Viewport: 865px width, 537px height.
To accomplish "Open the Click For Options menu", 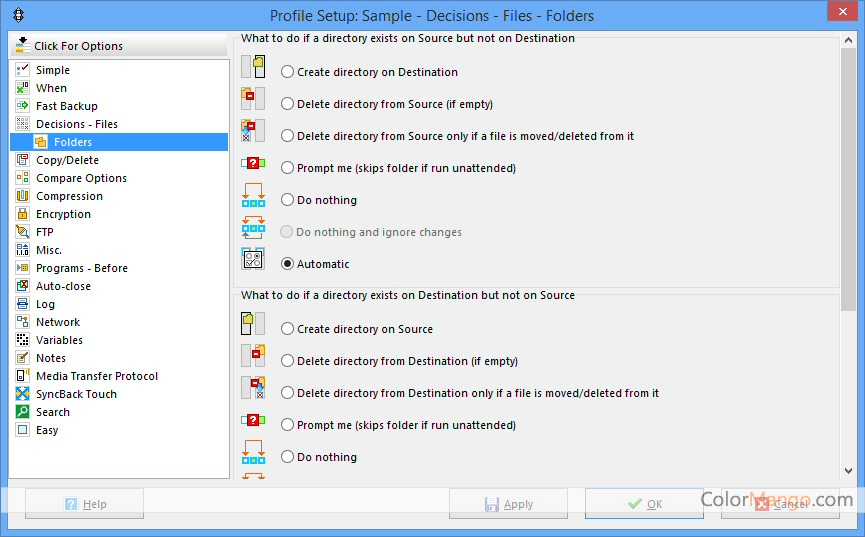I will pyautogui.click(x=119, y=46).
